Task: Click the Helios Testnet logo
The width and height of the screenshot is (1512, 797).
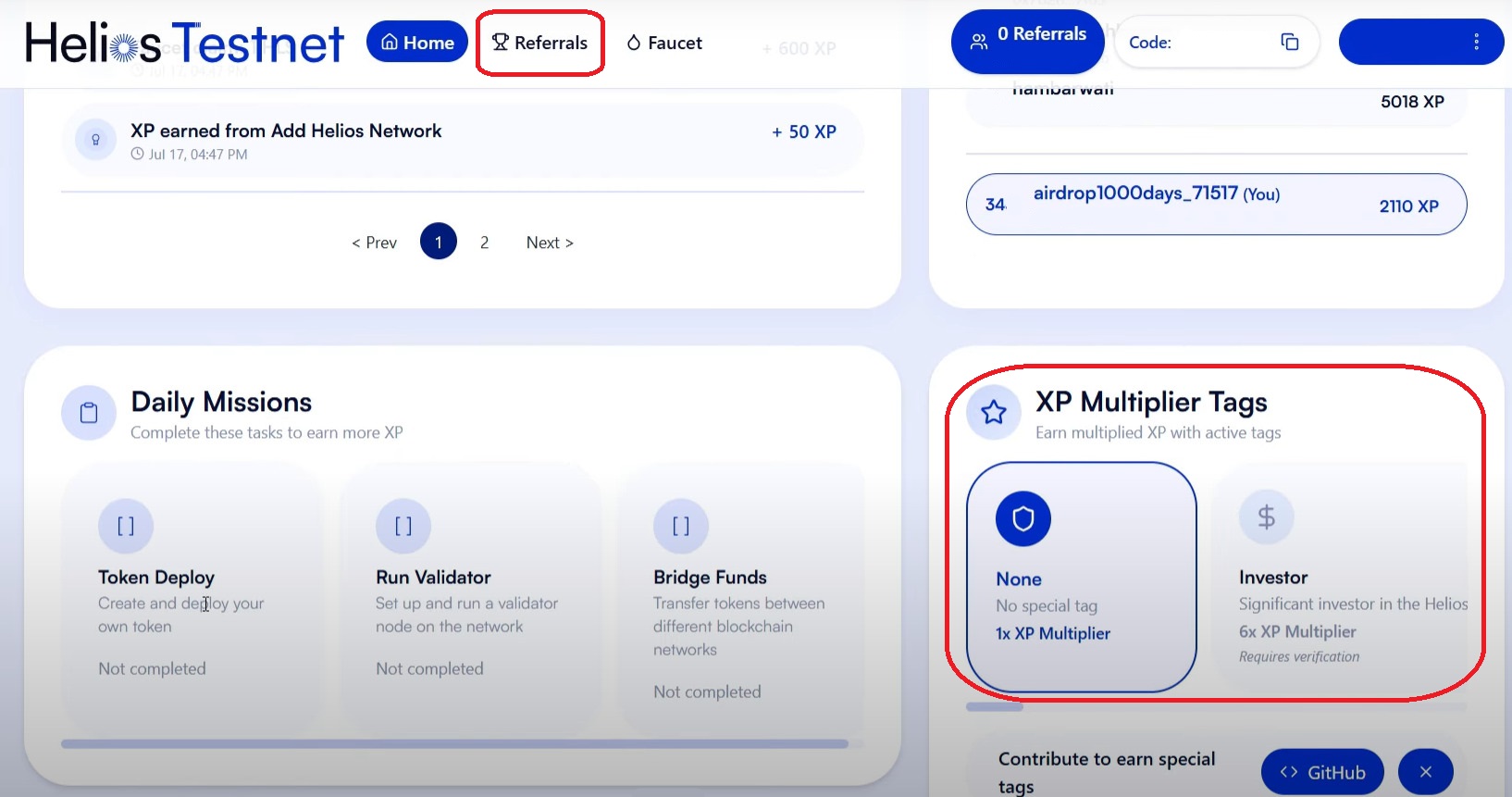Action: click(184, 43)
